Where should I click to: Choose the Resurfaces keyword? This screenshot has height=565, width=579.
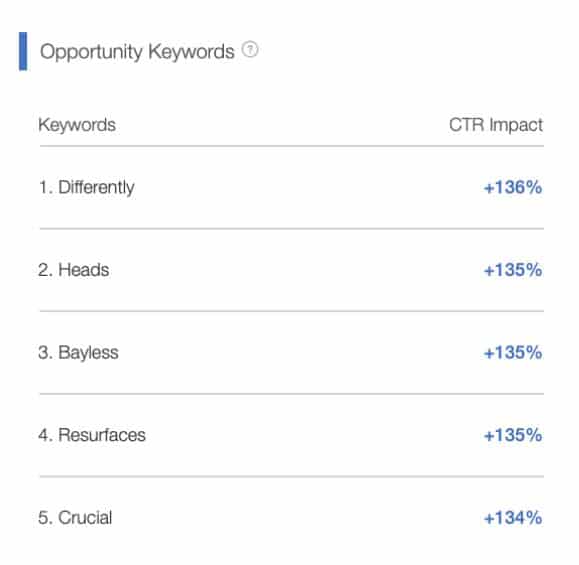point(102,435)
